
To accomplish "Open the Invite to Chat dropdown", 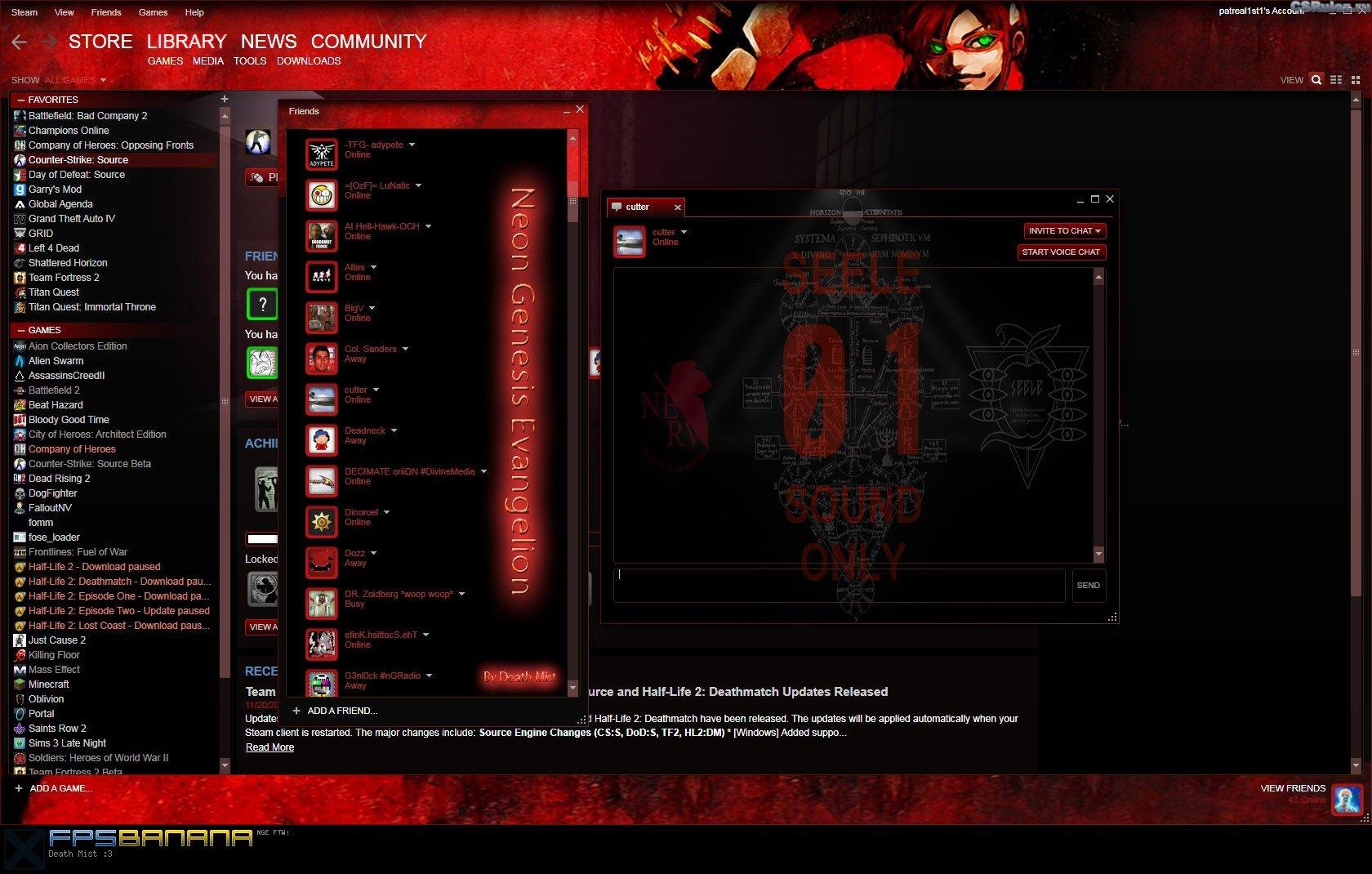I will point(1064,231).
